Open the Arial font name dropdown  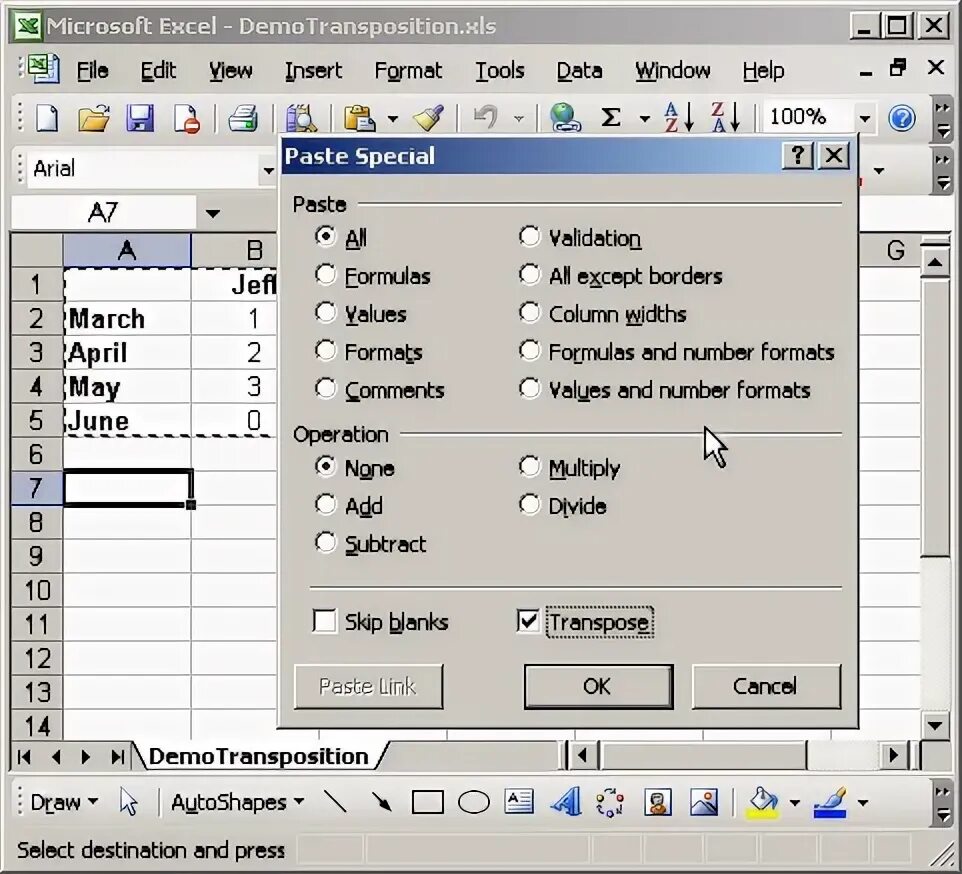(x=268, y=169)
